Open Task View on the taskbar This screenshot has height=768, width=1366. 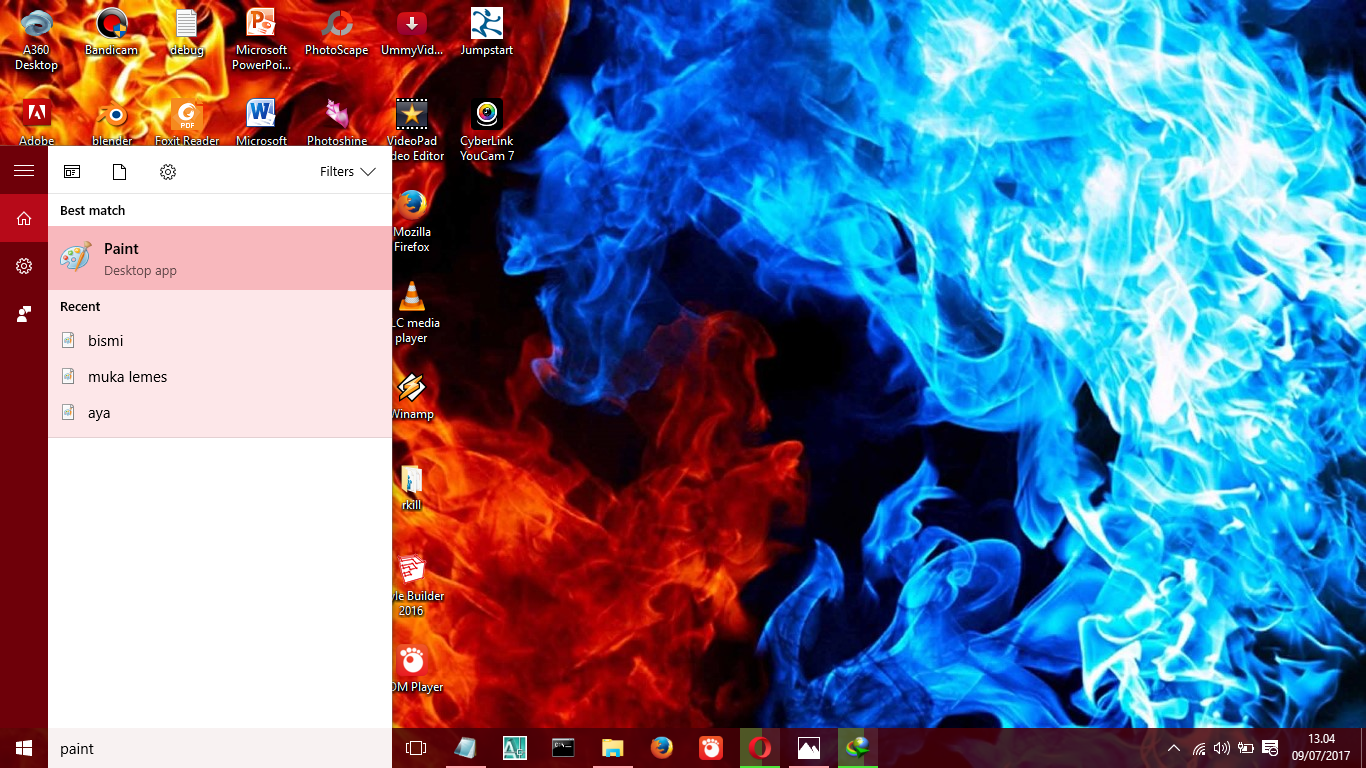coord(416,748)
